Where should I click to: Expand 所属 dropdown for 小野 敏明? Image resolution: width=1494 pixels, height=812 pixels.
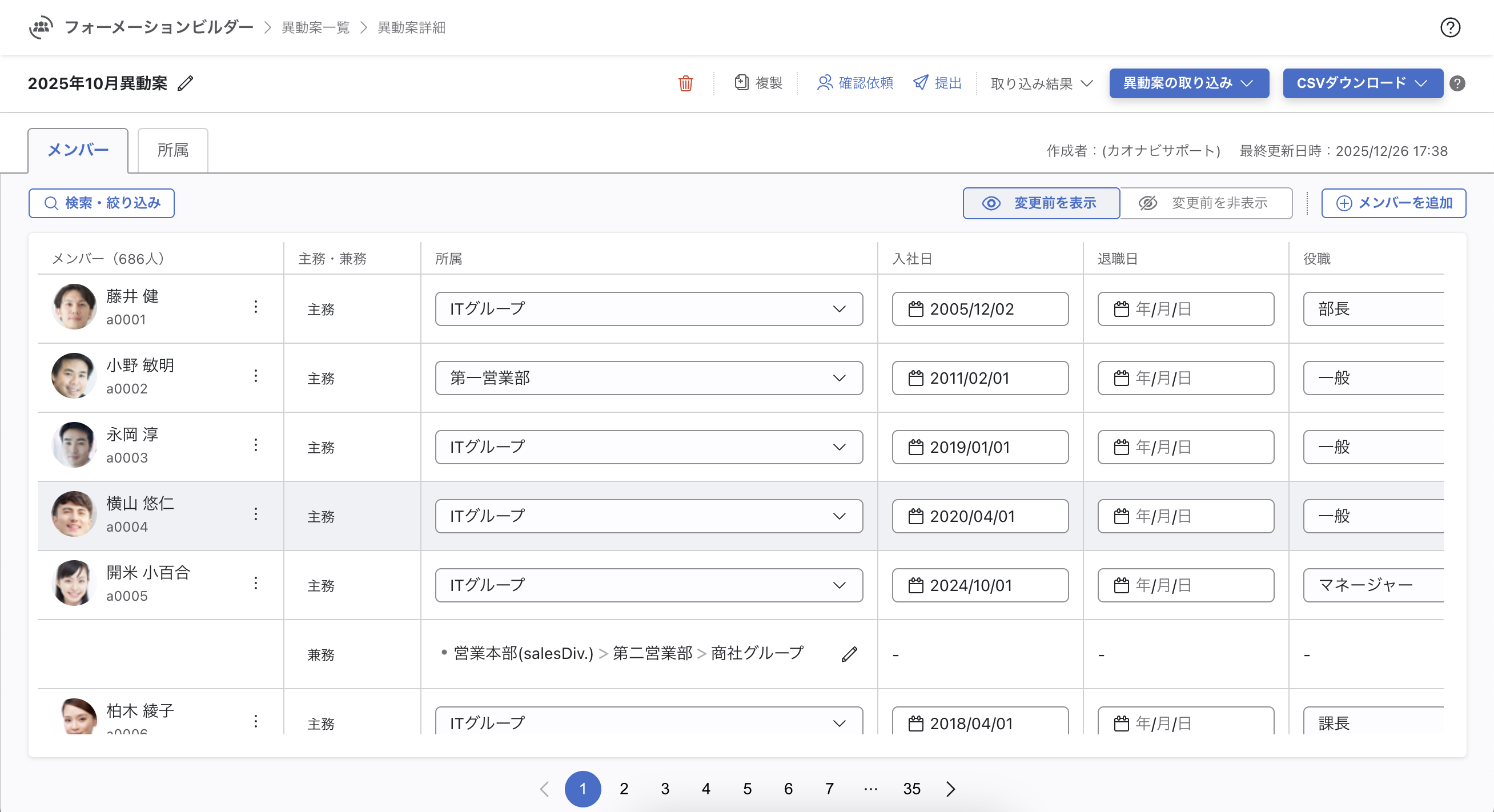[648, 378]
